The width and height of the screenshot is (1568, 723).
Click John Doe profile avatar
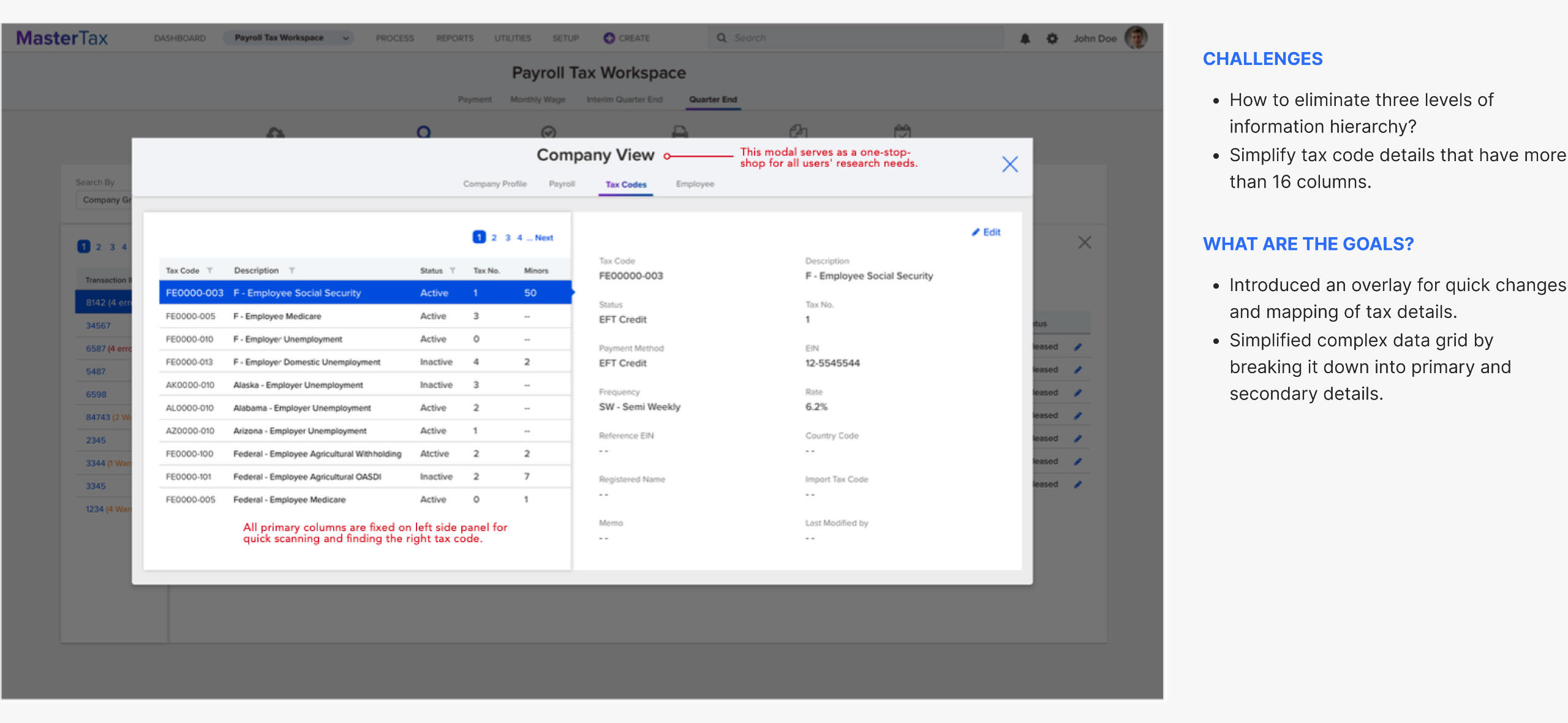1136,38
